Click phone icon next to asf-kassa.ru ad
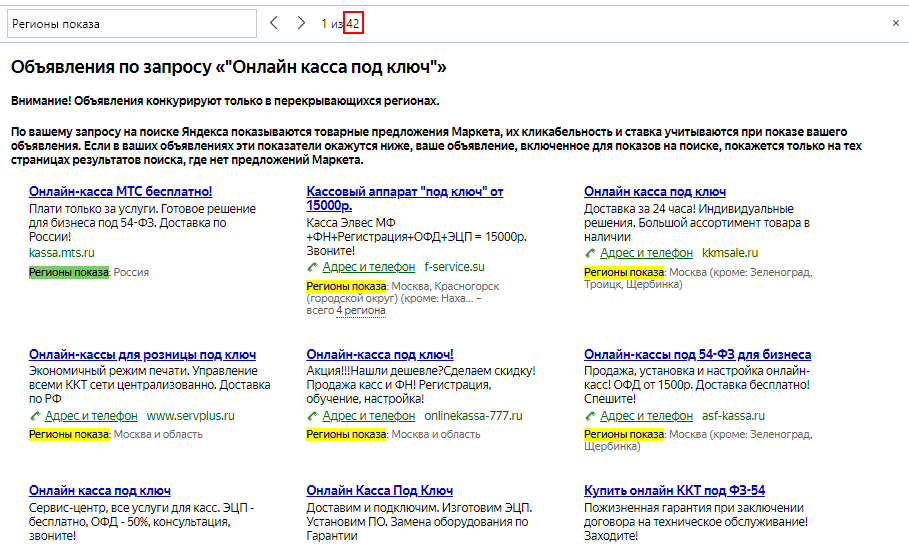The width and height of the screenshot is (909, 545). 590,416
